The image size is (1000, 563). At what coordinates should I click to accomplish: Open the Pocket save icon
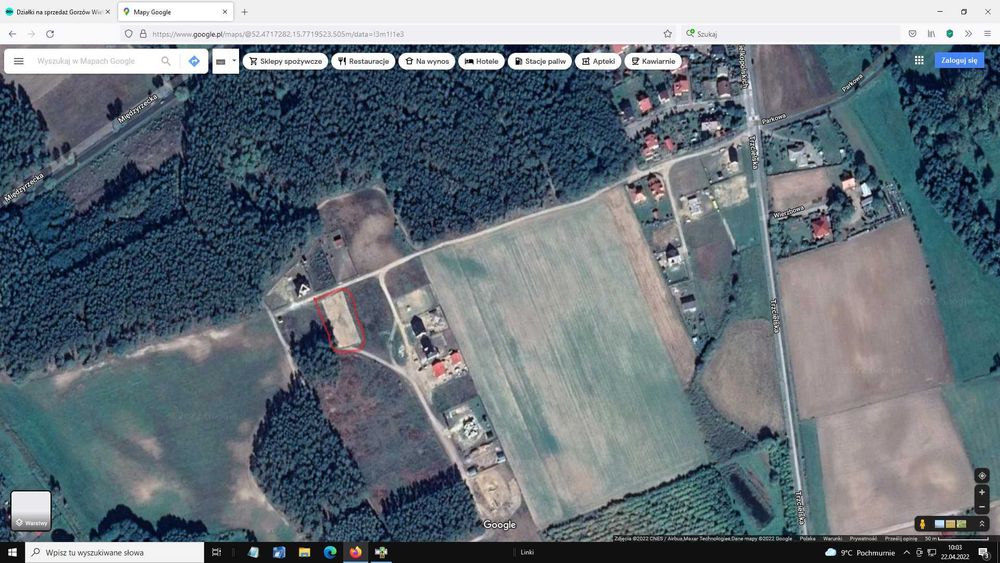[x=913, y=34]
